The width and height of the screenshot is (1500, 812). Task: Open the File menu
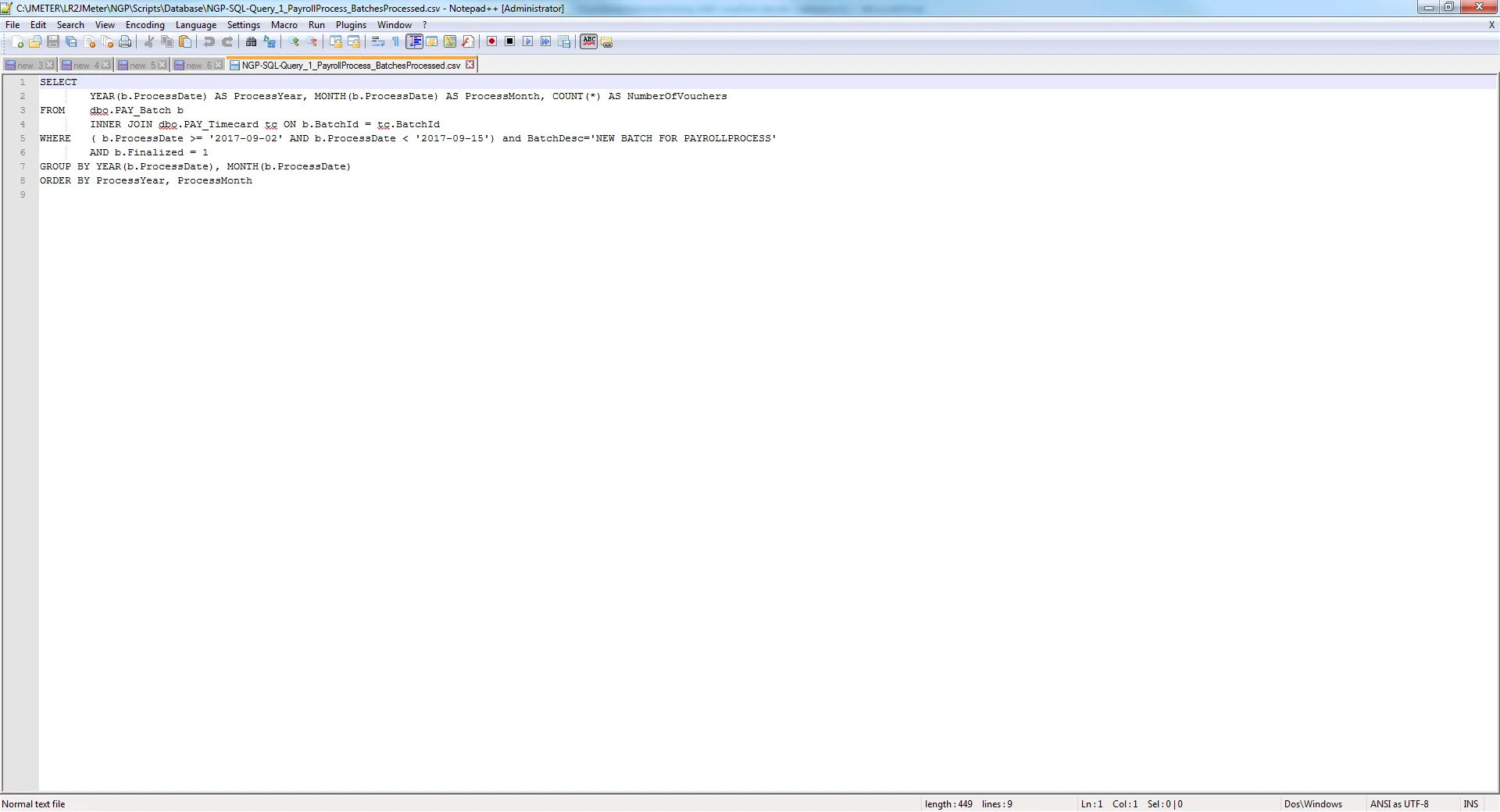click(x=12, y=25)
